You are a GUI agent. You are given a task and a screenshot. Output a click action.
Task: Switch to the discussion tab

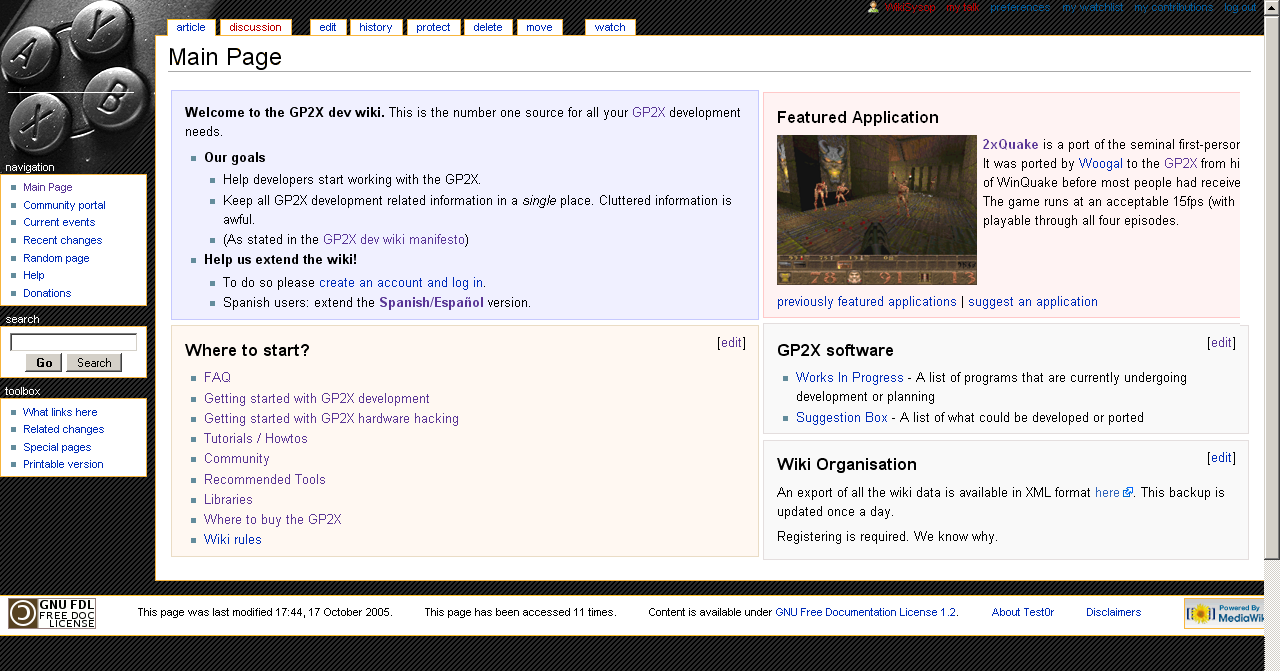(255, 27)
